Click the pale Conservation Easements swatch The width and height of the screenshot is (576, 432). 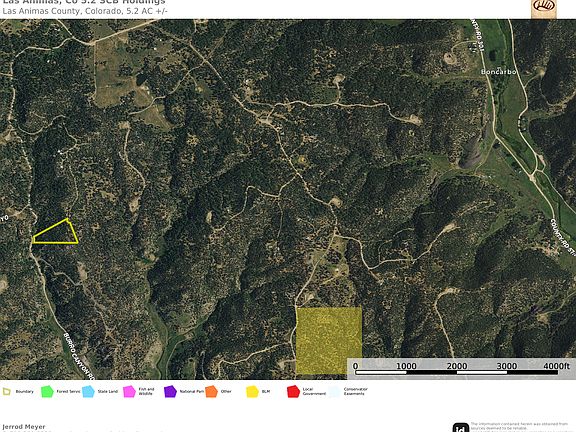(335, 392)
